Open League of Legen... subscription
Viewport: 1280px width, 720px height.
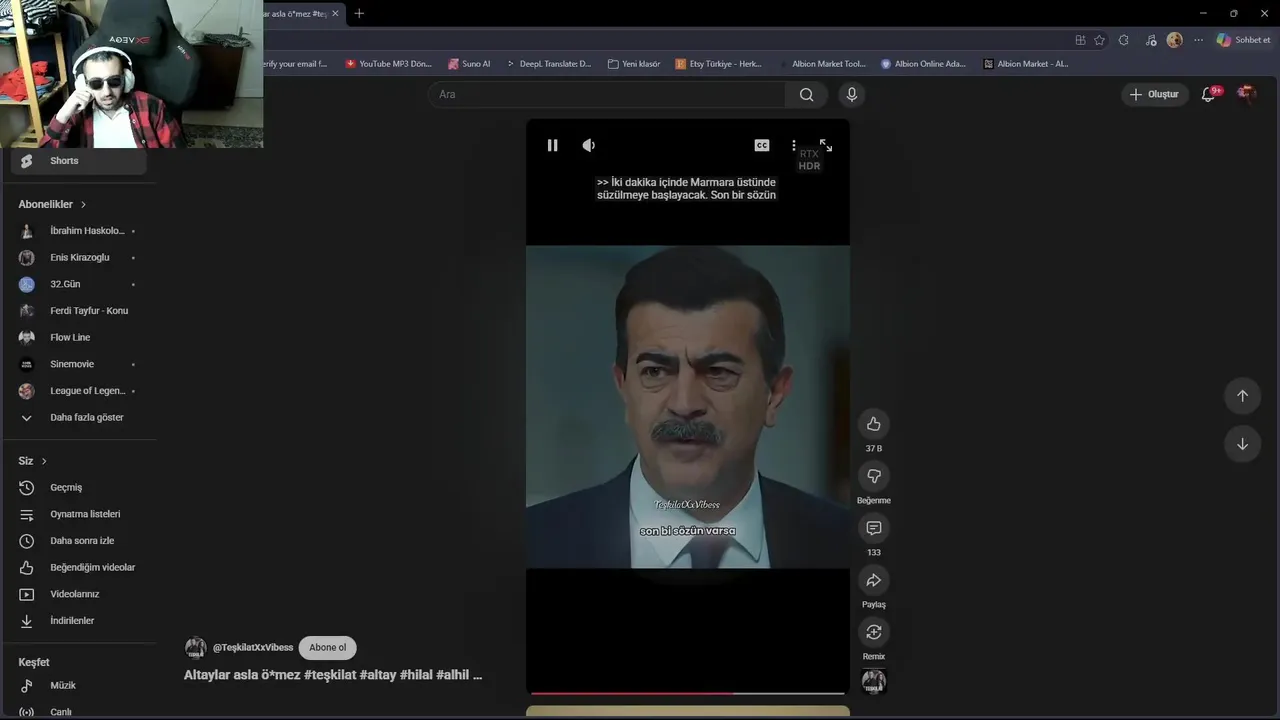tap(80, 391)
